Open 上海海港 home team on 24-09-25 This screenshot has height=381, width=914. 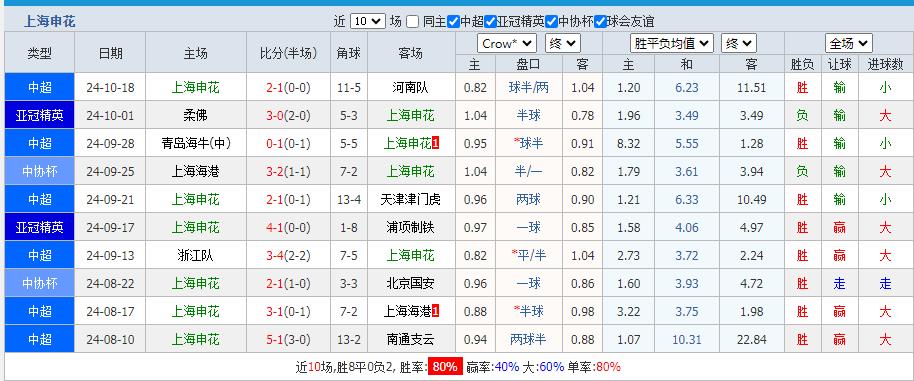coord(195,171)
